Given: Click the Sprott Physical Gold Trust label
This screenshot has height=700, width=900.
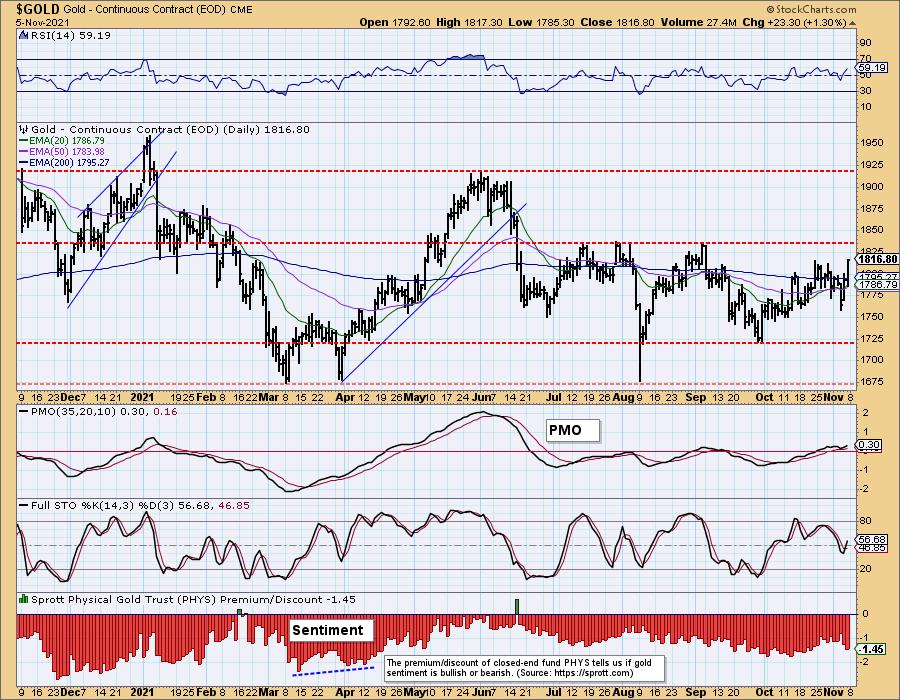Looking at the screenshot, I should 193,600.
